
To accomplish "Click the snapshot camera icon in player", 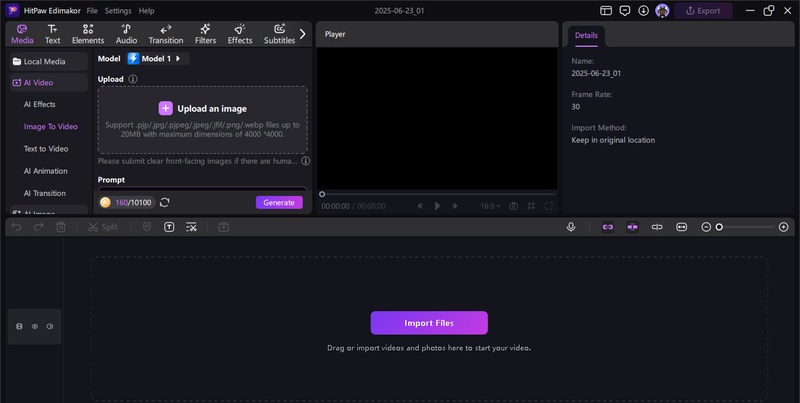I will (513, 206).
